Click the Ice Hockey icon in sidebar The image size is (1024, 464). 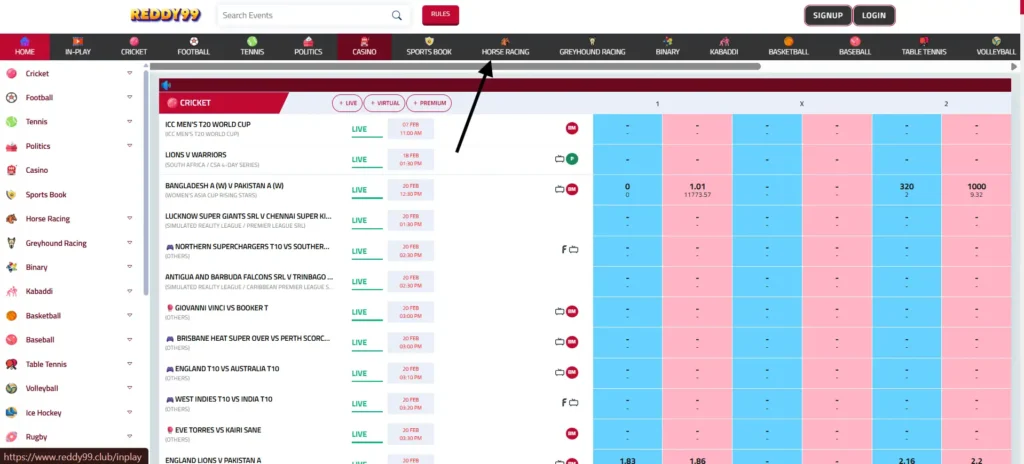[11, 413]
